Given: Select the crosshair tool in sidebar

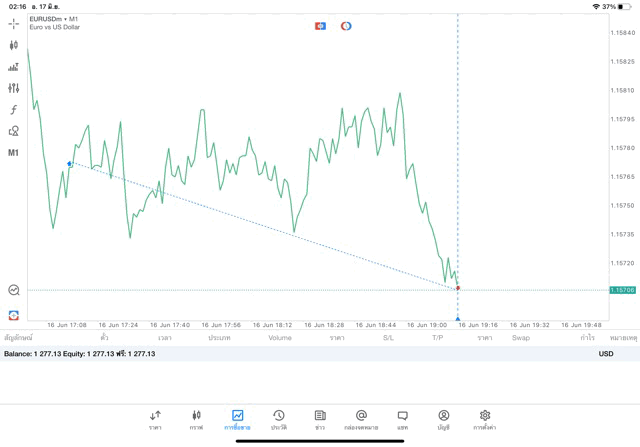Looking at the screenshot, I should 14,23.
